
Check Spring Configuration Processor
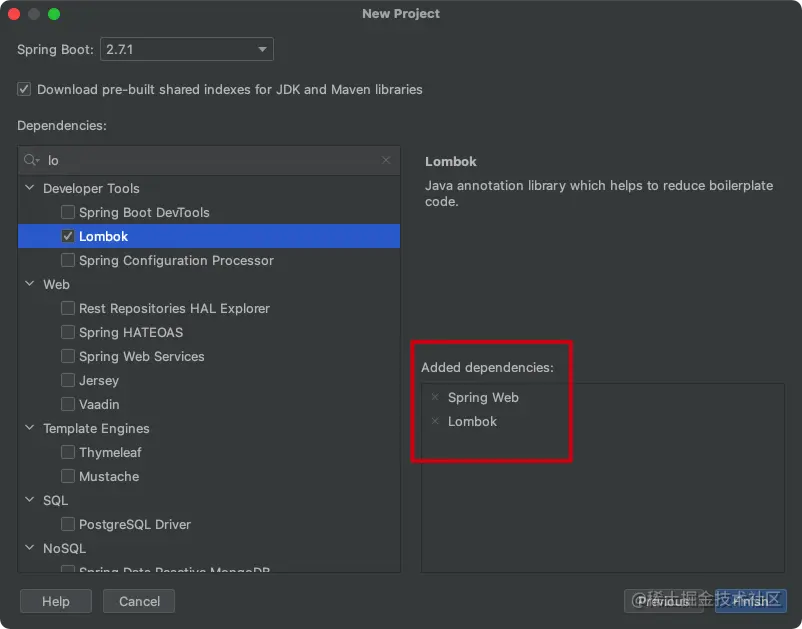click(68, 260)
